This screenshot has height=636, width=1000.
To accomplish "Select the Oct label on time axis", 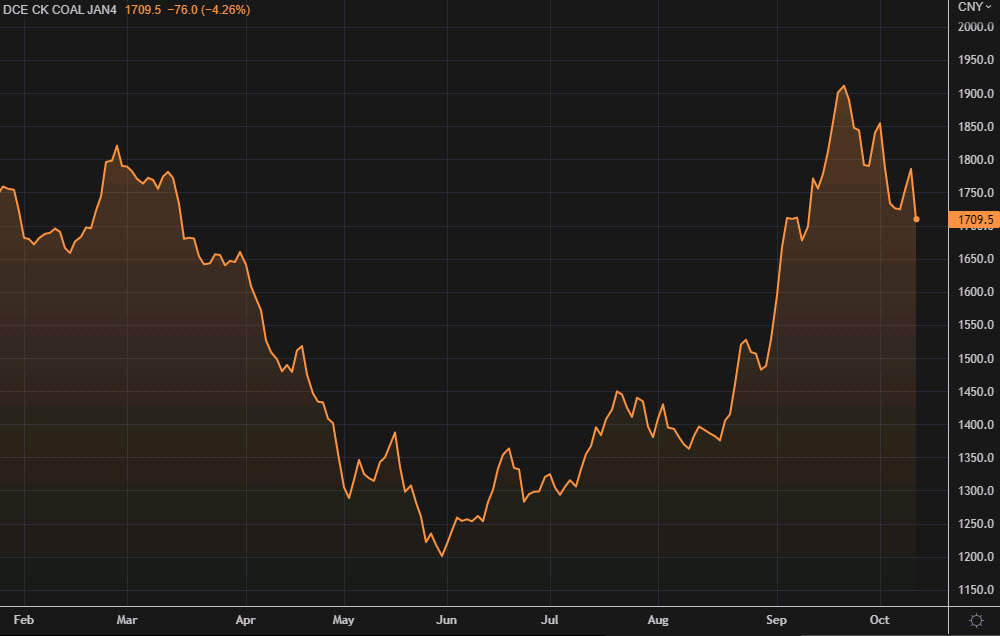I will [880, 620].
